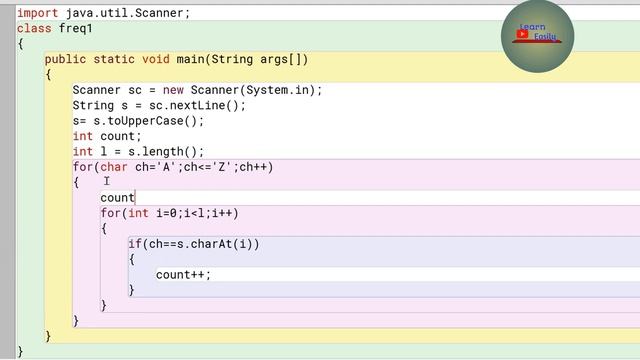Click the 'class freq1' declaration

55,29
